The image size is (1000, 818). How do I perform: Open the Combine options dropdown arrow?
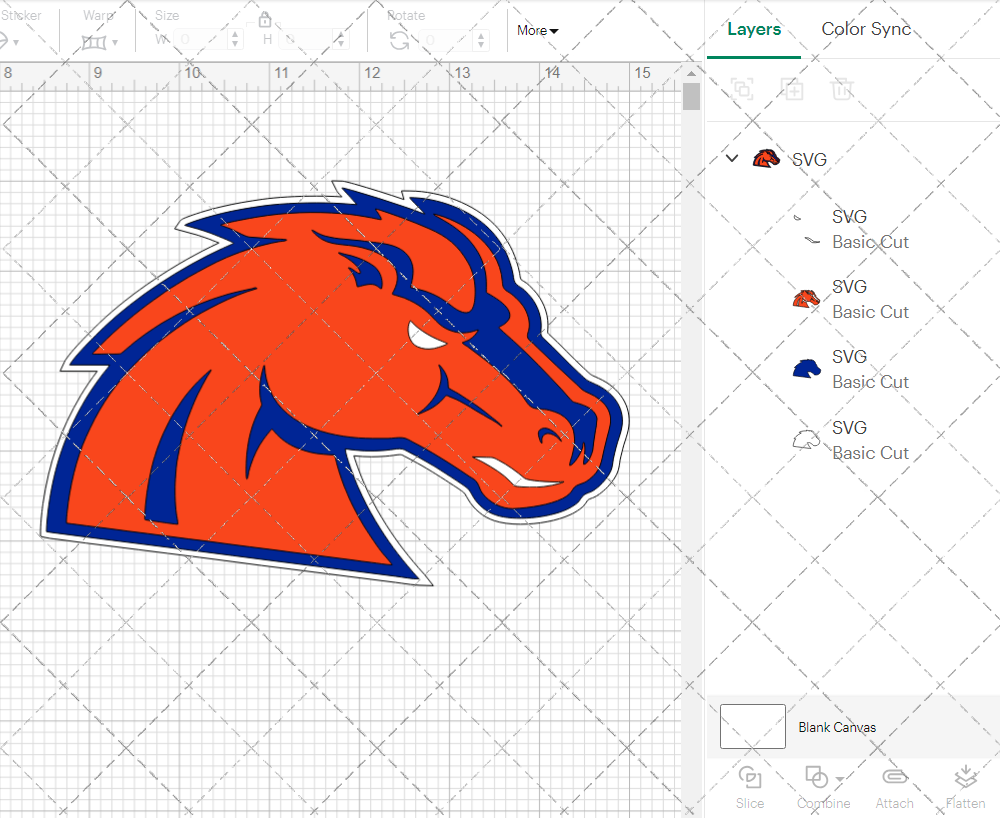click(x=838, y=778)
